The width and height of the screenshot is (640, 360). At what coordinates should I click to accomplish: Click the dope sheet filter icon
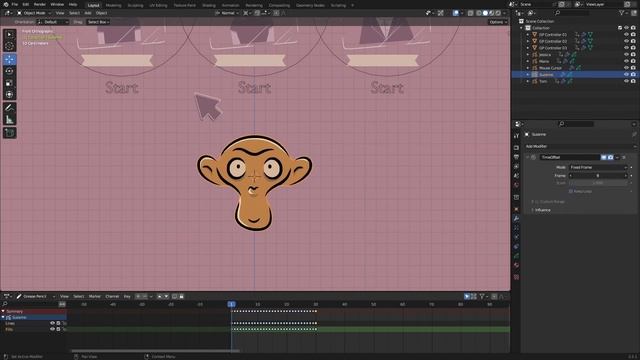[482, 296]
